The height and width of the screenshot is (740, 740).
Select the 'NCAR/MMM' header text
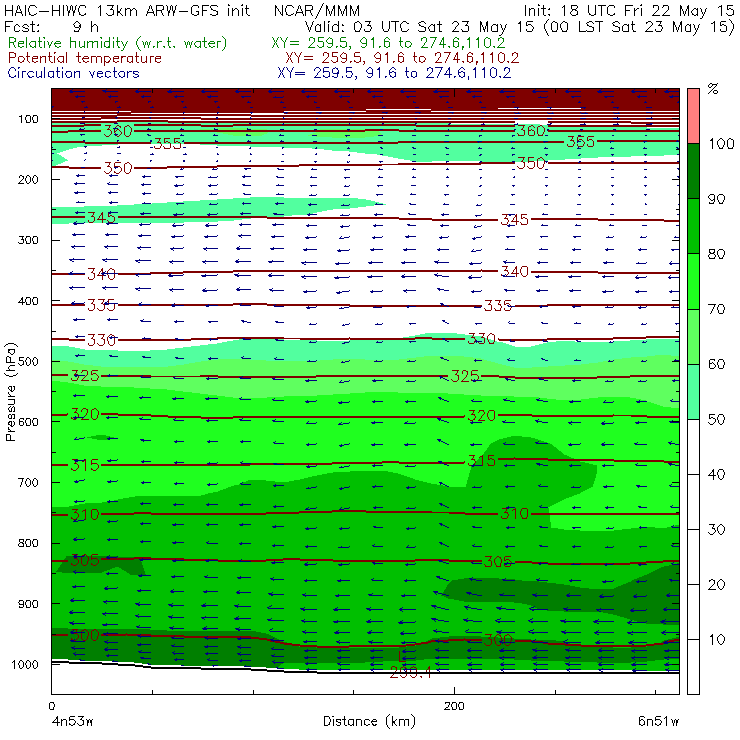coord(317,10)
